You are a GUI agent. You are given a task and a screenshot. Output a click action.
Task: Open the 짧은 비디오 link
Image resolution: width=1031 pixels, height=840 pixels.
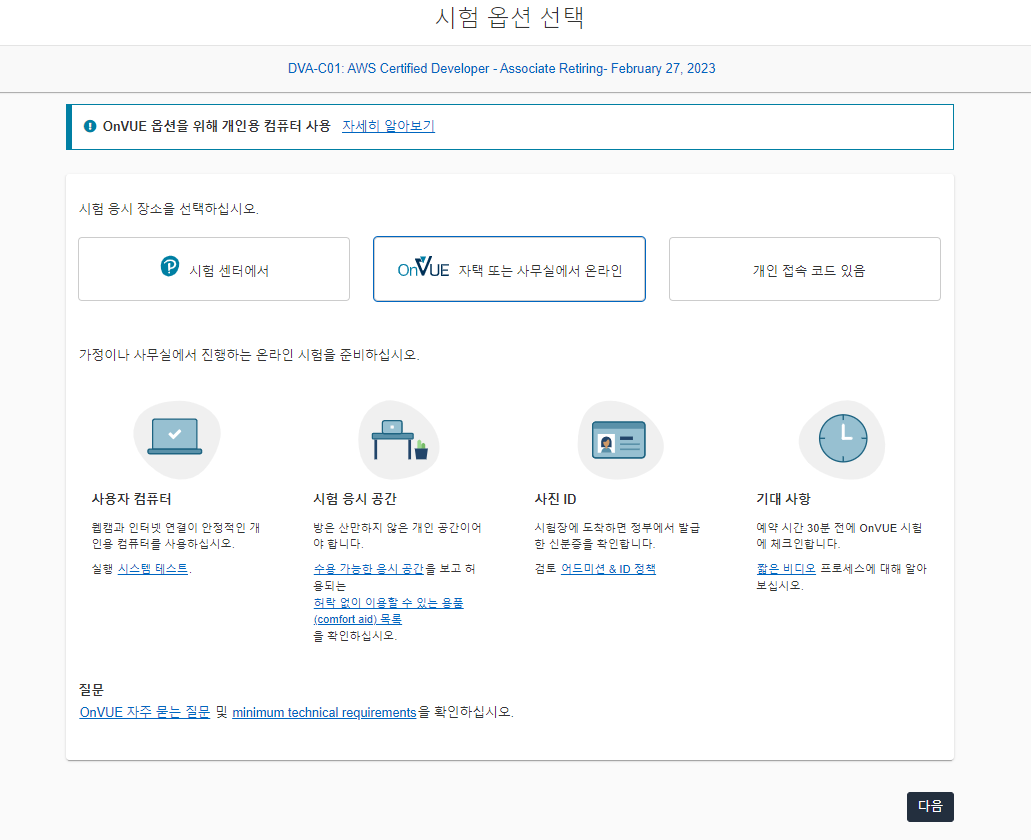tap(786, 569)
